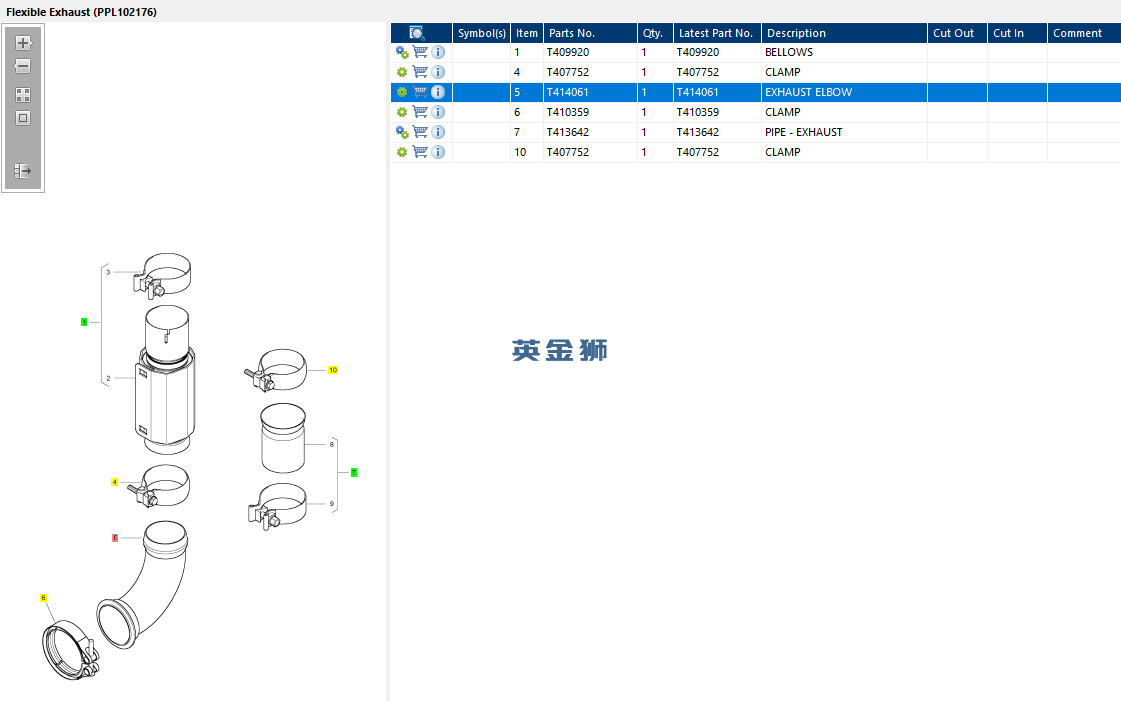Show info for PIPE - EXHAUST

pyautogui.click(x=438, y=132)
